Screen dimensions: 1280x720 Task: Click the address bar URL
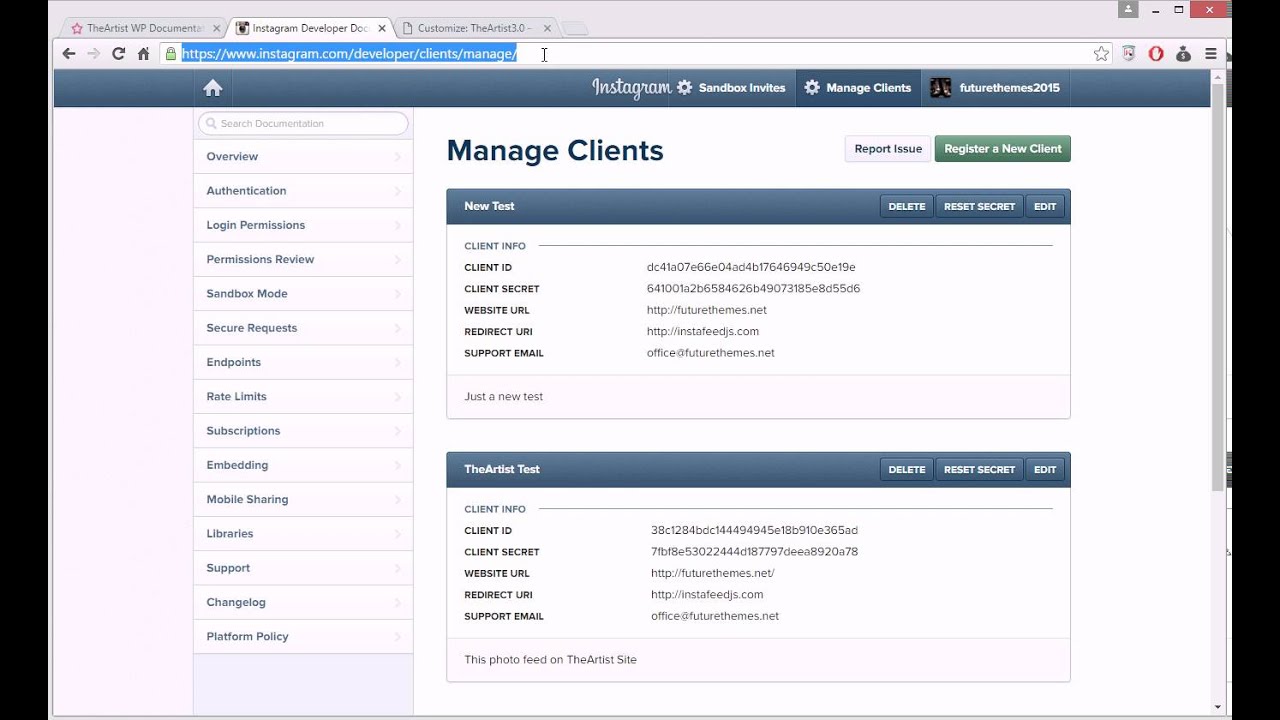pyautogui.click(x=349, y=54)
